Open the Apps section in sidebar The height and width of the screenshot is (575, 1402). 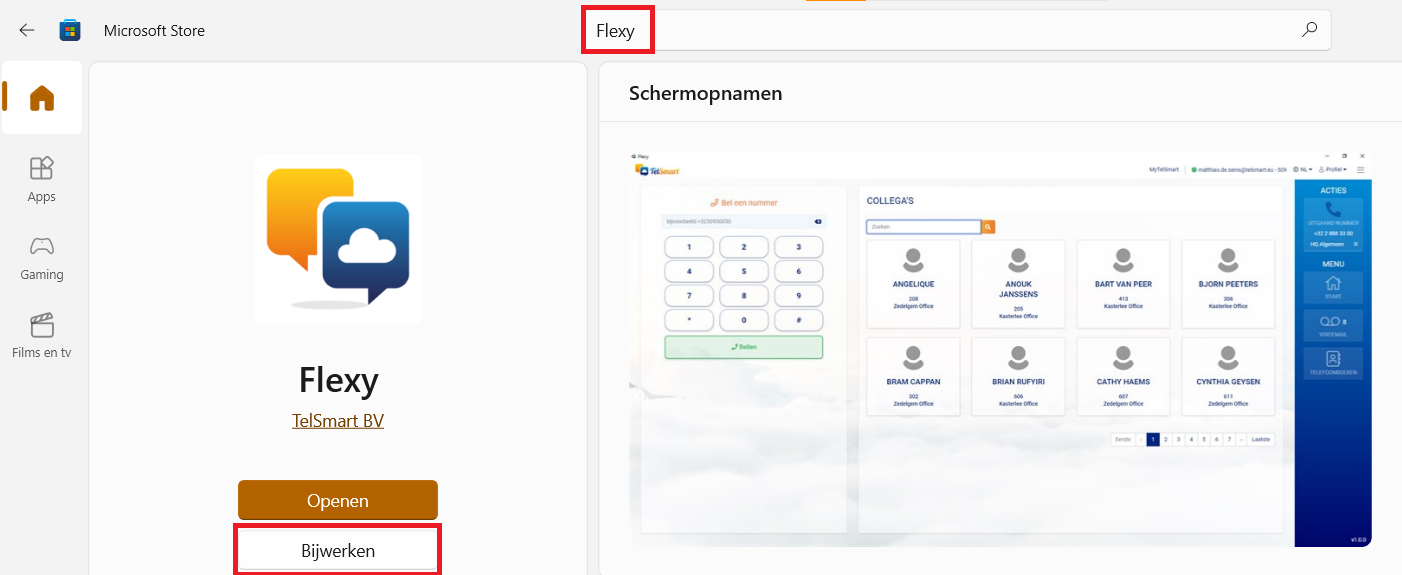(42, 179)
